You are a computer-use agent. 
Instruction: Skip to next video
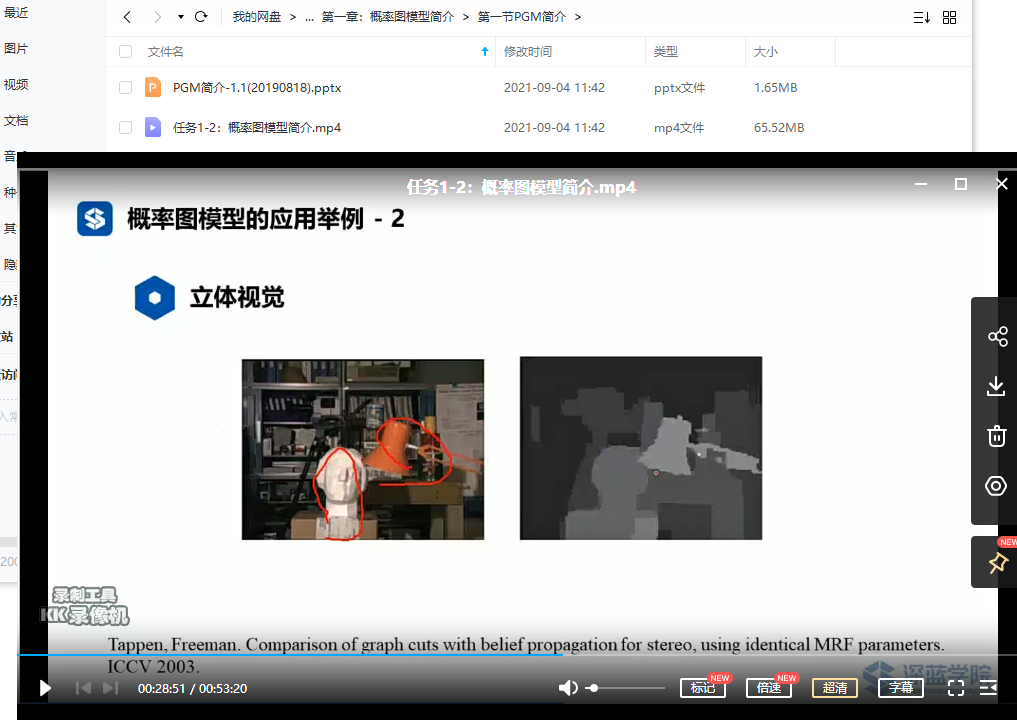click(111, 688)
